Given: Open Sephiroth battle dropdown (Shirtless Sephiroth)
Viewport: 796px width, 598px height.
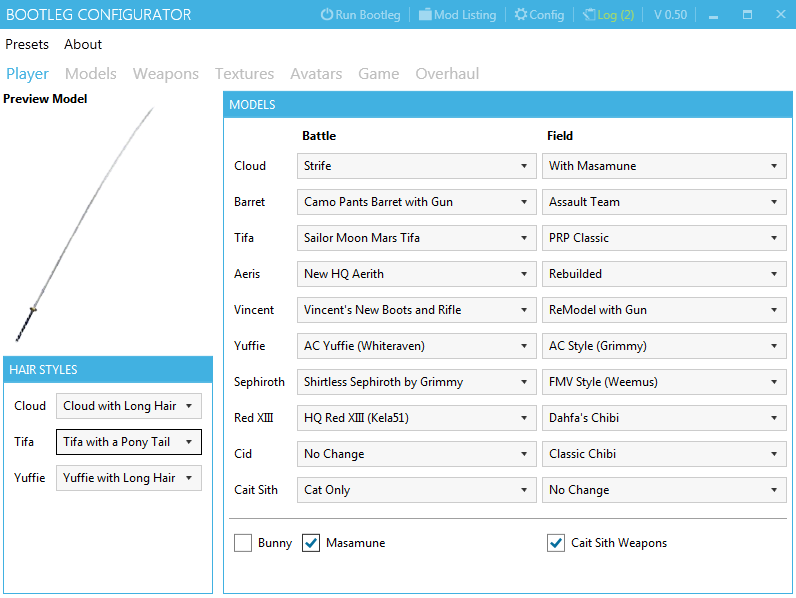Looking at the screenshot, I should click(x=416, y=382).
